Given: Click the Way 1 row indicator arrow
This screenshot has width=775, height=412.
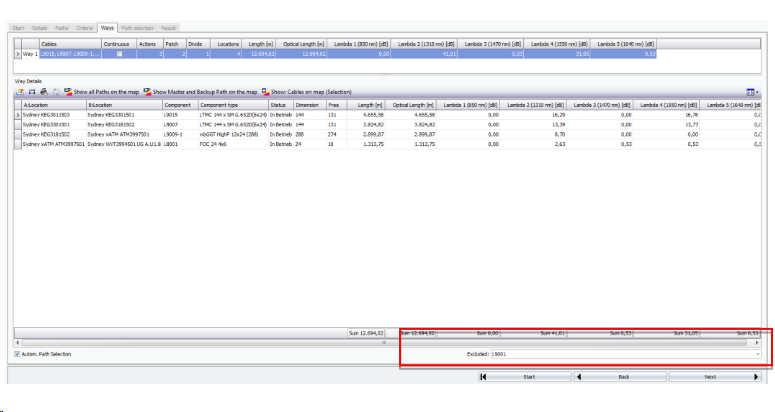Looking at the screenshot, I should point(18,54).
